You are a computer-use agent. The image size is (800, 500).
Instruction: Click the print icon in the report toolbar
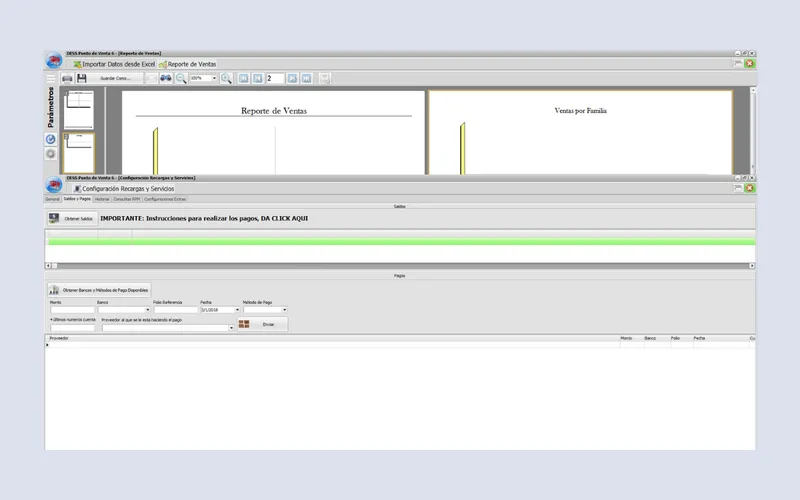pyautogui.click(x=67, y=79)
